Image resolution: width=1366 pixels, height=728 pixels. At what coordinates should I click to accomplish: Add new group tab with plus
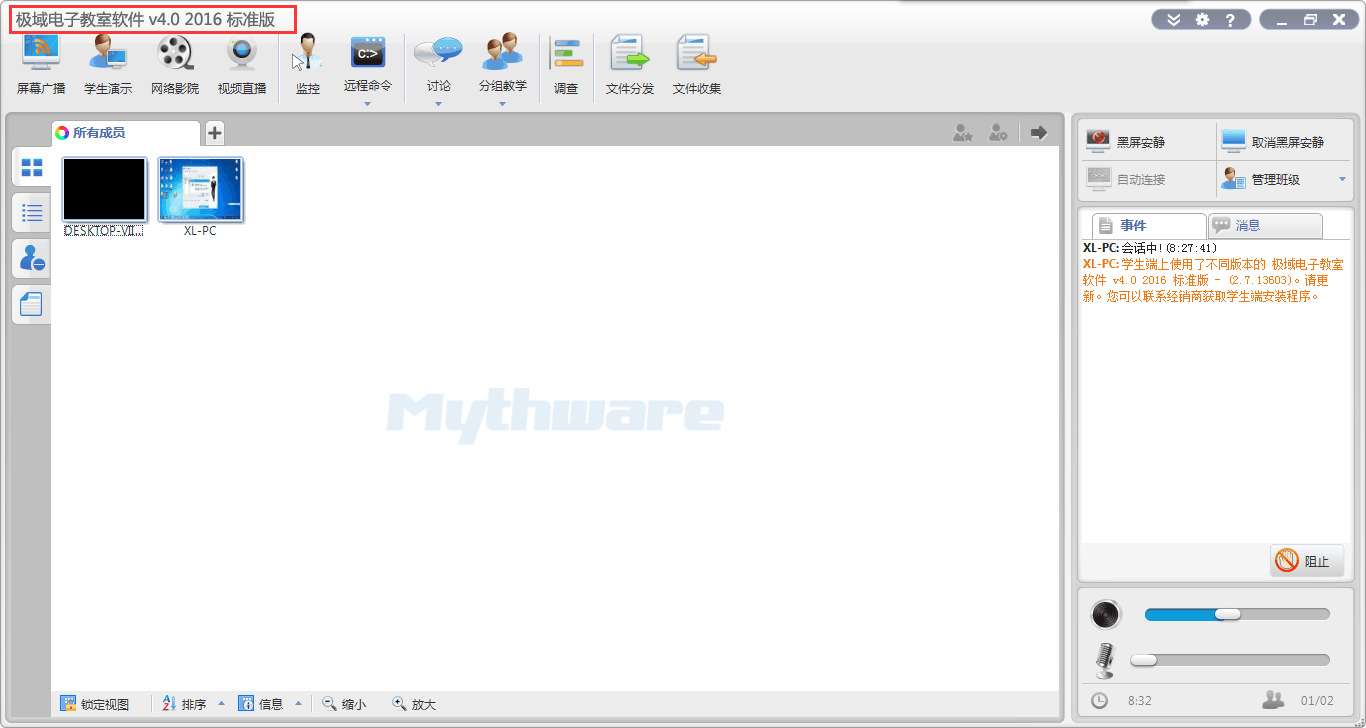pos(215,133)
